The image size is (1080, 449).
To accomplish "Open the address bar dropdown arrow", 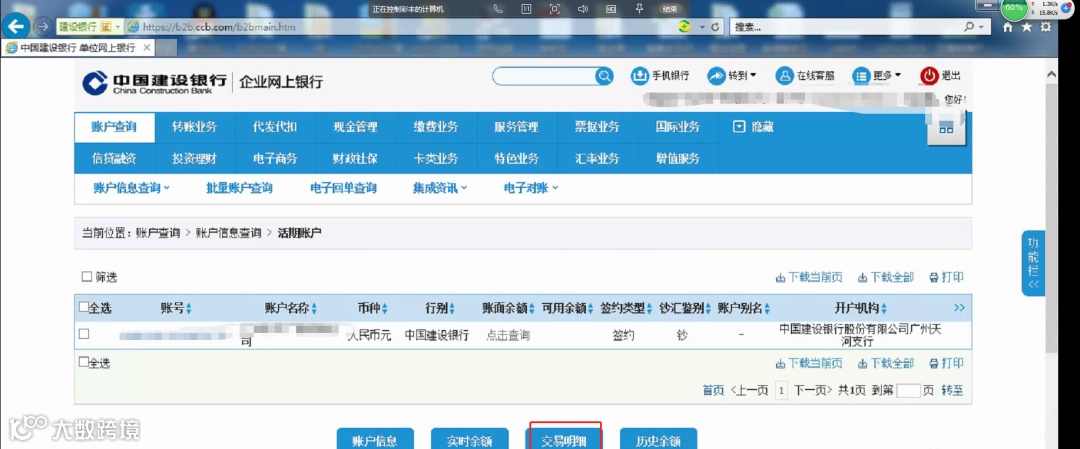I will (x=703, y=27).
